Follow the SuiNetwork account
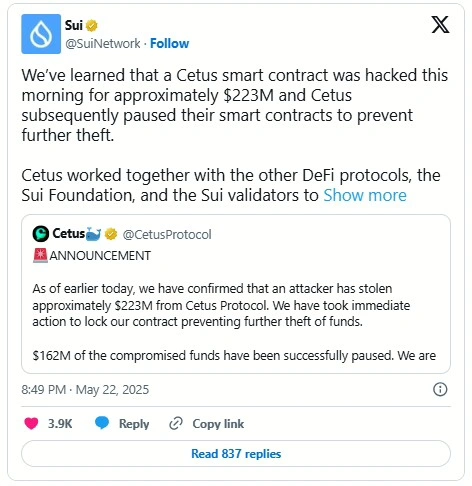472x486 pixels. point(169,43)
